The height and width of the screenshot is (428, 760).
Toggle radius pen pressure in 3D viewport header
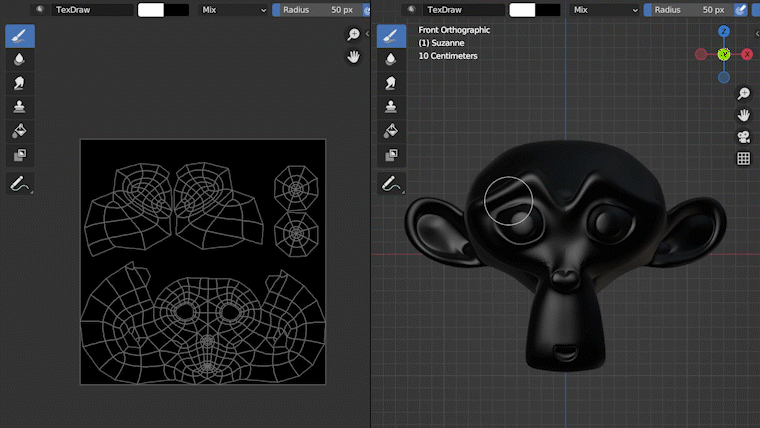[741, 9]
